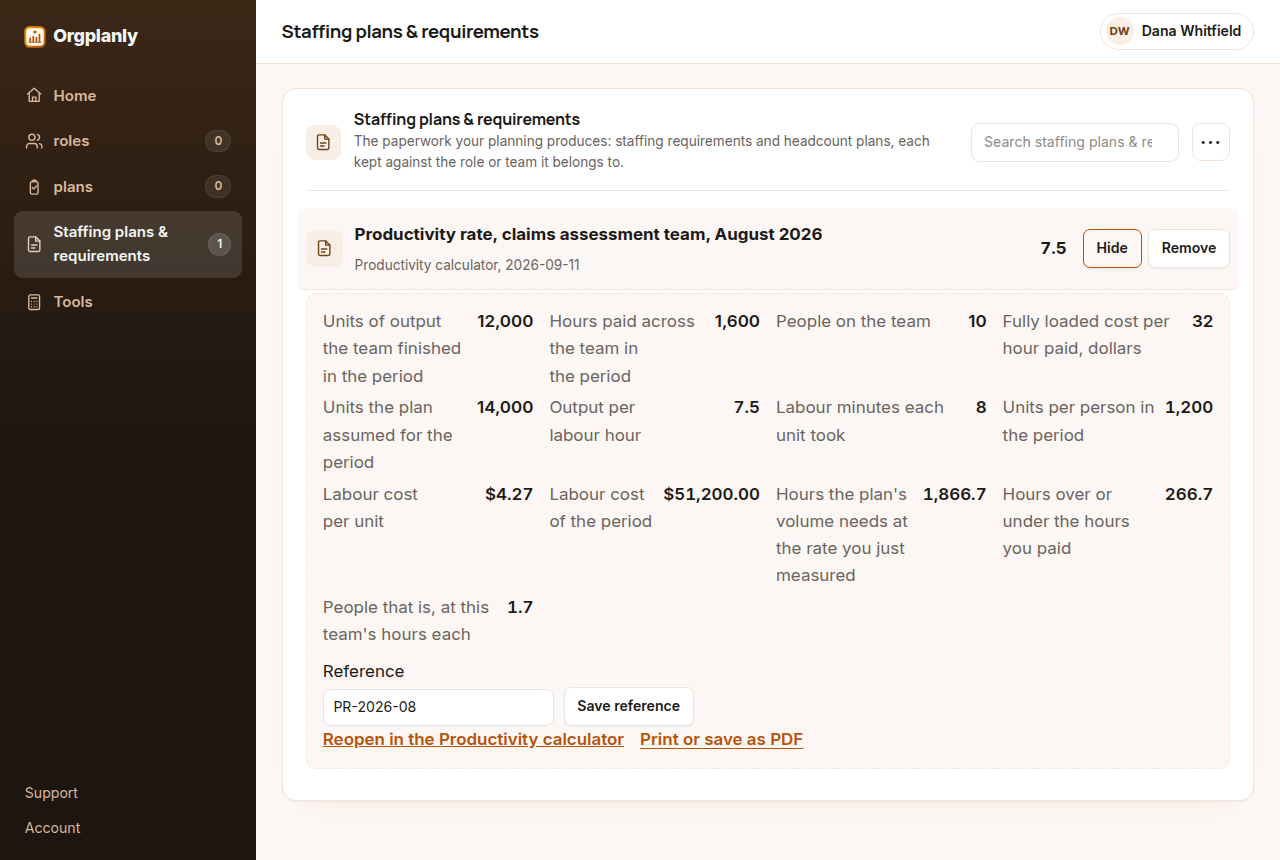Save the reference PR-2026-08
This screenshot has width=1280, height=860.
coord(629,706)
